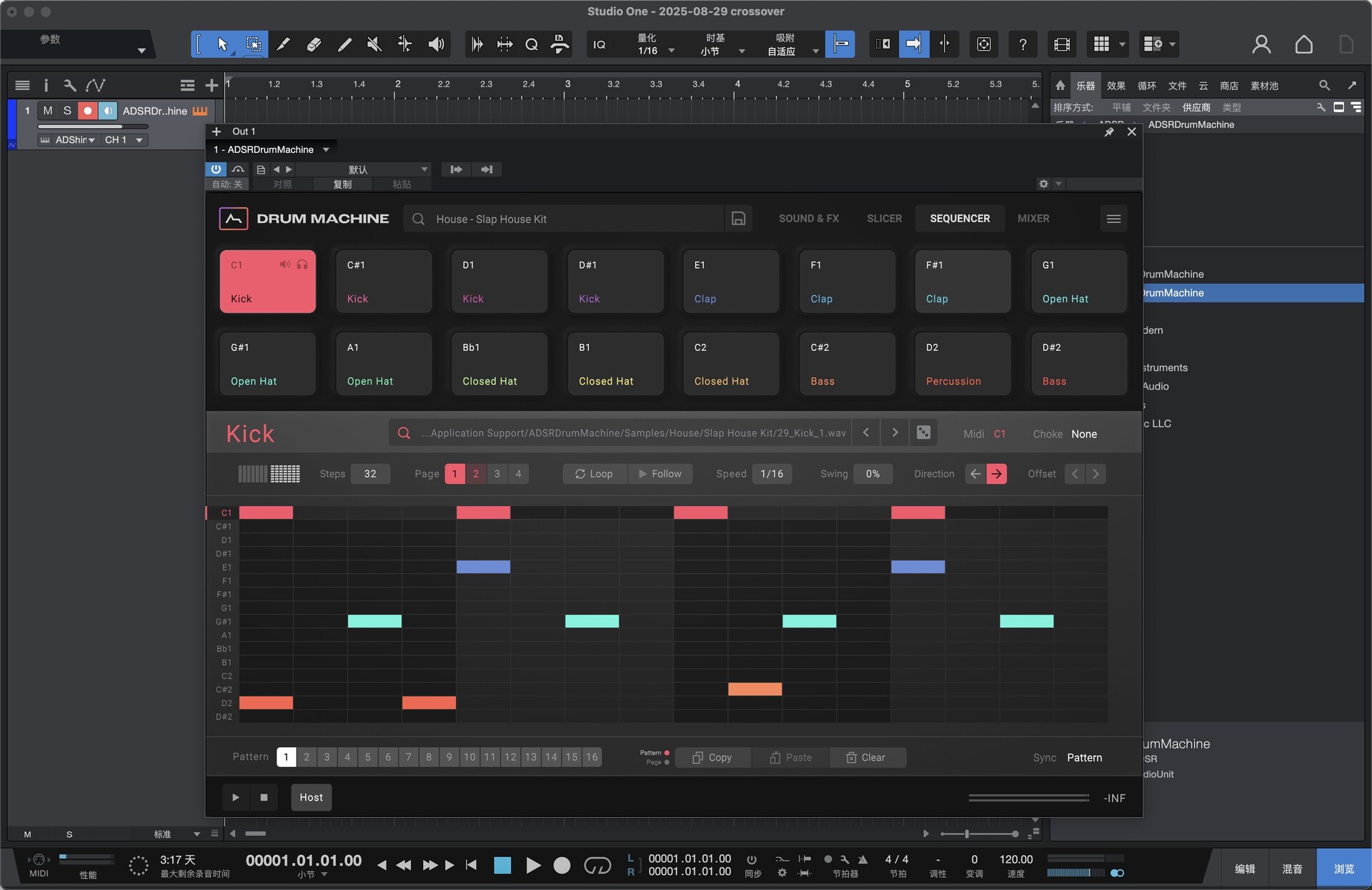Open CH 1 channel dropdown
Image resolution: width=1372 pixels, height=890 pixels.
tap(124, 140)
